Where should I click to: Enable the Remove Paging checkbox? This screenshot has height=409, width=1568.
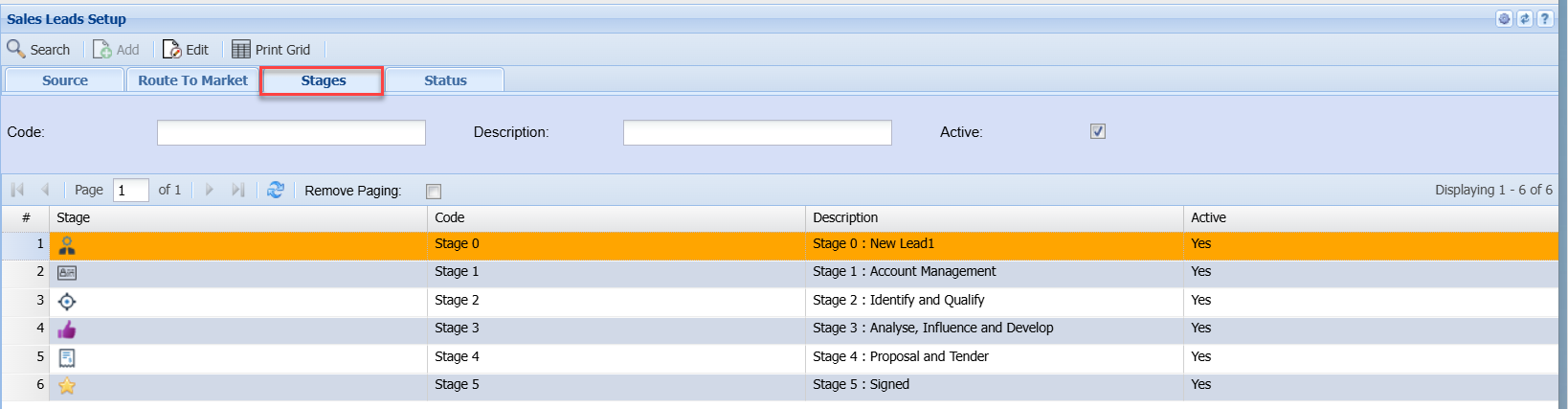[434, 192]
